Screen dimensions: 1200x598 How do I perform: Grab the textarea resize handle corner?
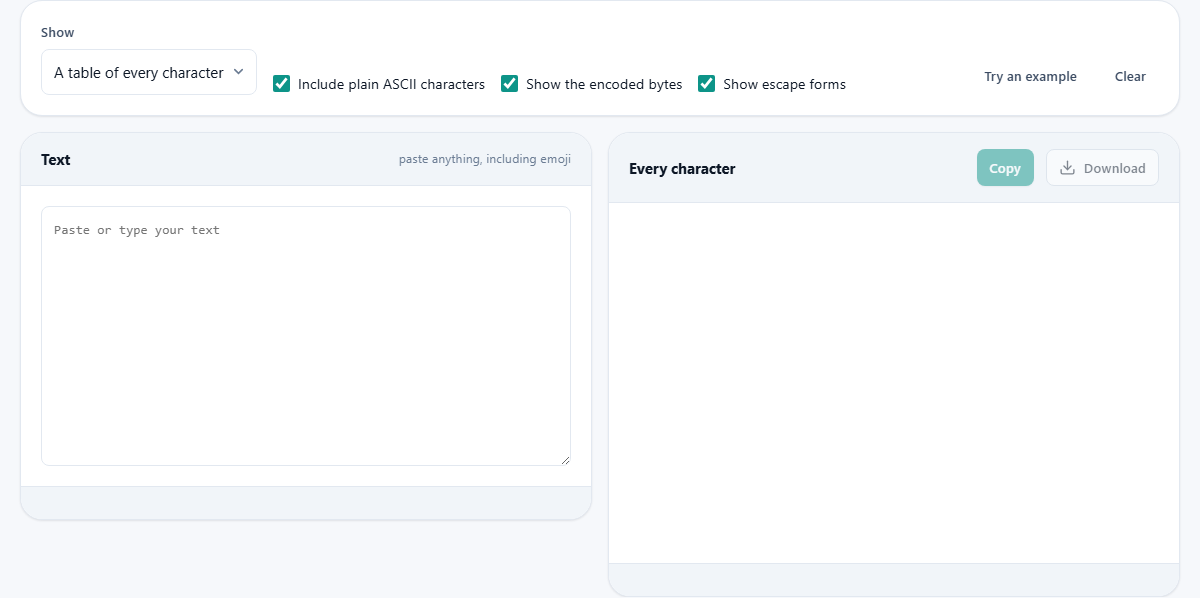(565, 460)
